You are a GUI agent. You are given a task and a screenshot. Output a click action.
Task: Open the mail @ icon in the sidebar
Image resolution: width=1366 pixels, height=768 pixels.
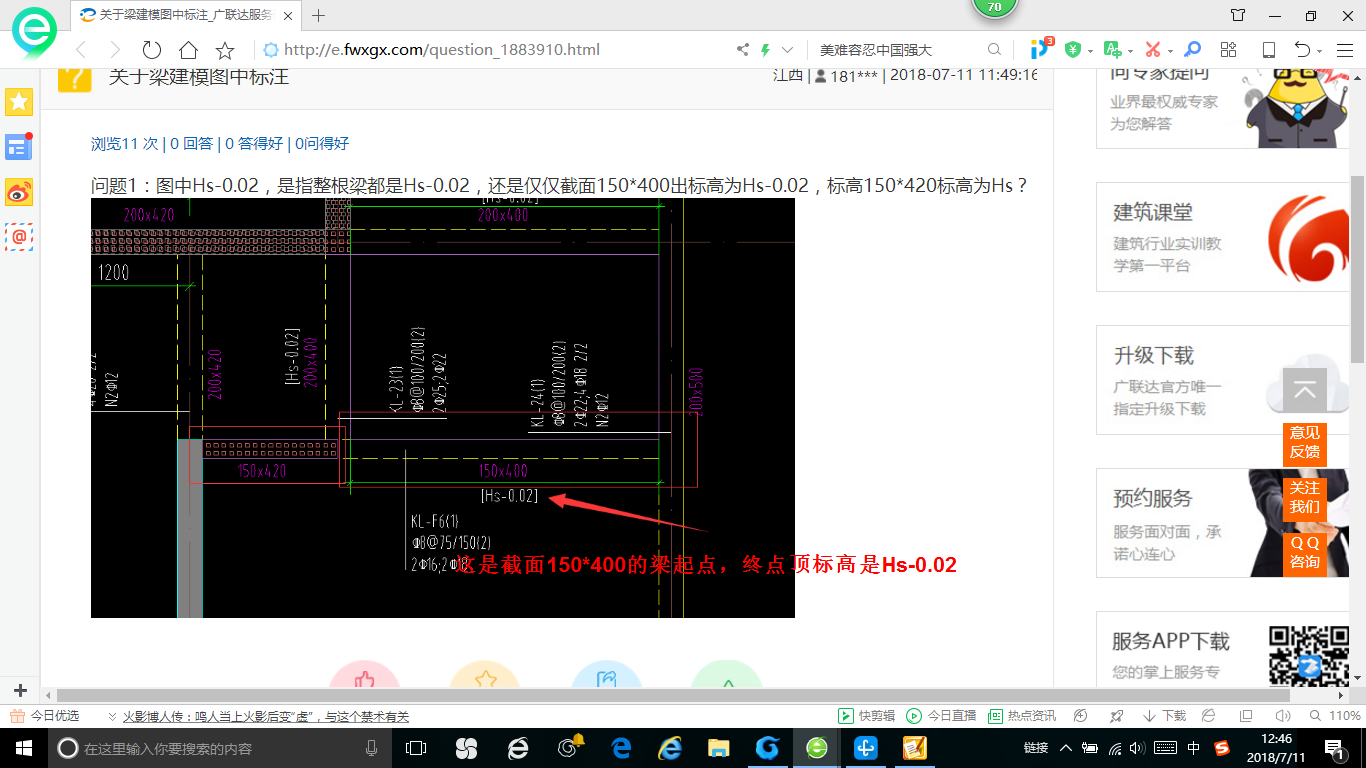pyautogui.click(x=19, y=237)
